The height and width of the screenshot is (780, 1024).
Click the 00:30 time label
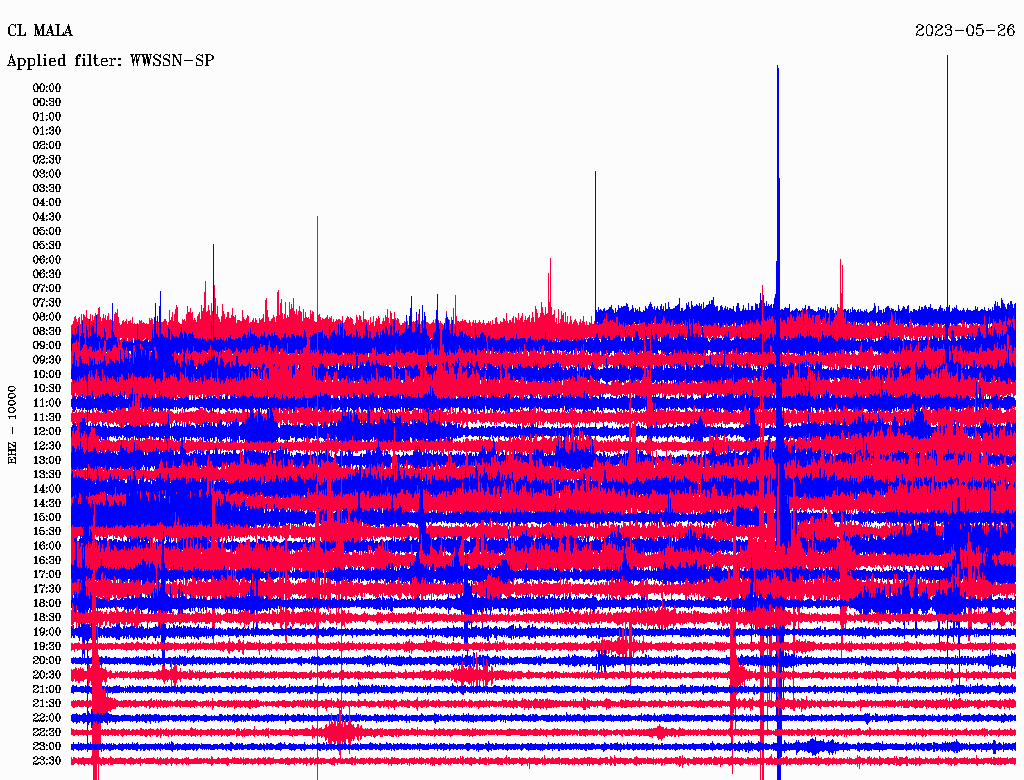pos(47,102)
